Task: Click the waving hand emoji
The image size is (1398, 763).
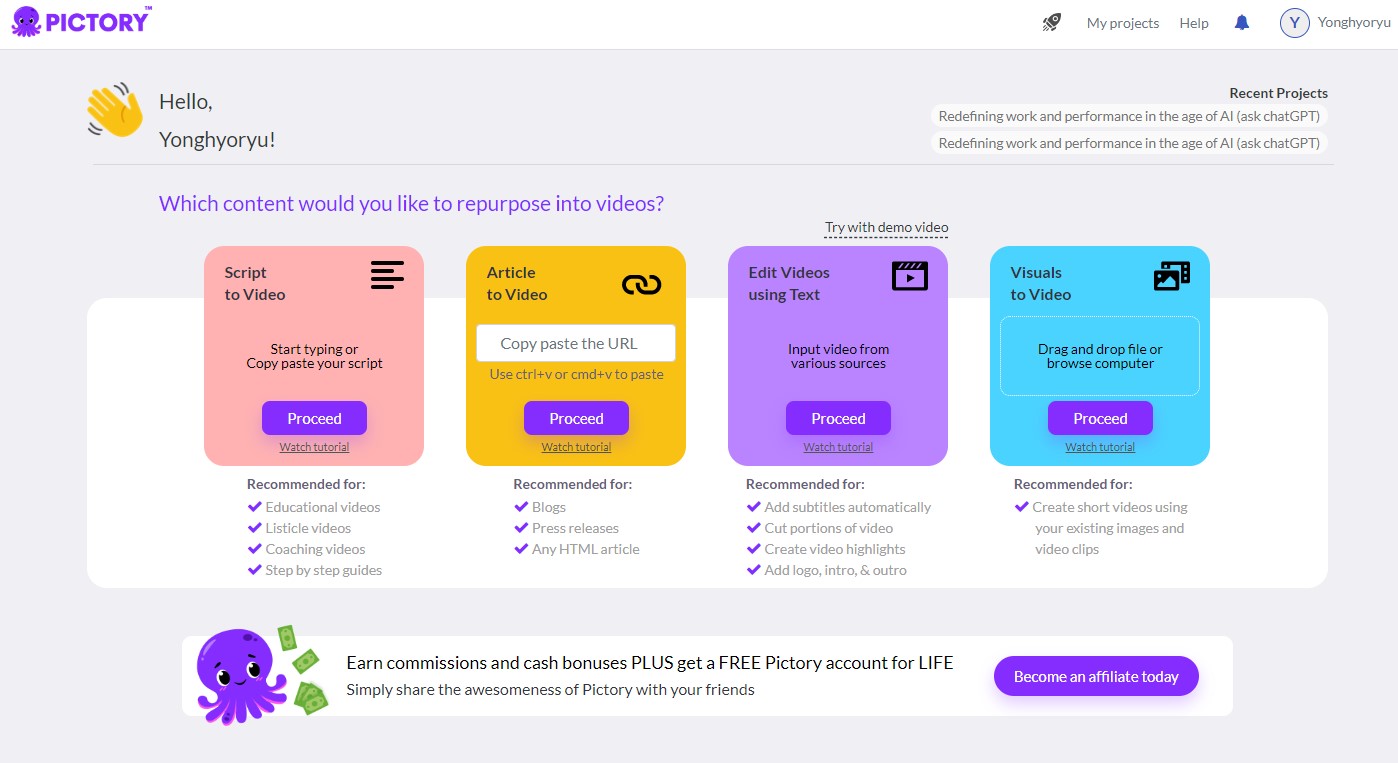Action: [x=115, y=110]
